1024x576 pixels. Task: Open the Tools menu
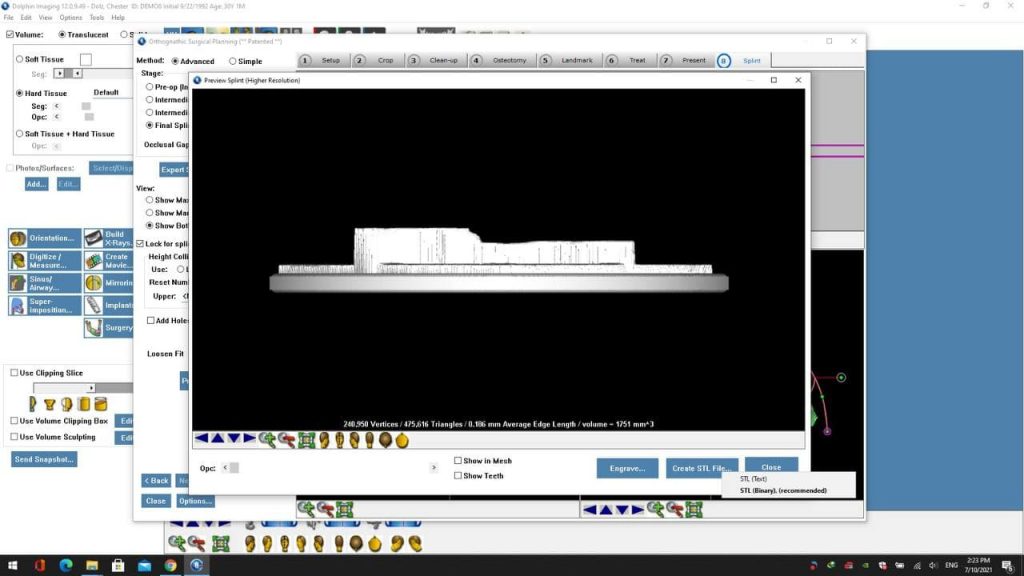[x=96, y=17]
